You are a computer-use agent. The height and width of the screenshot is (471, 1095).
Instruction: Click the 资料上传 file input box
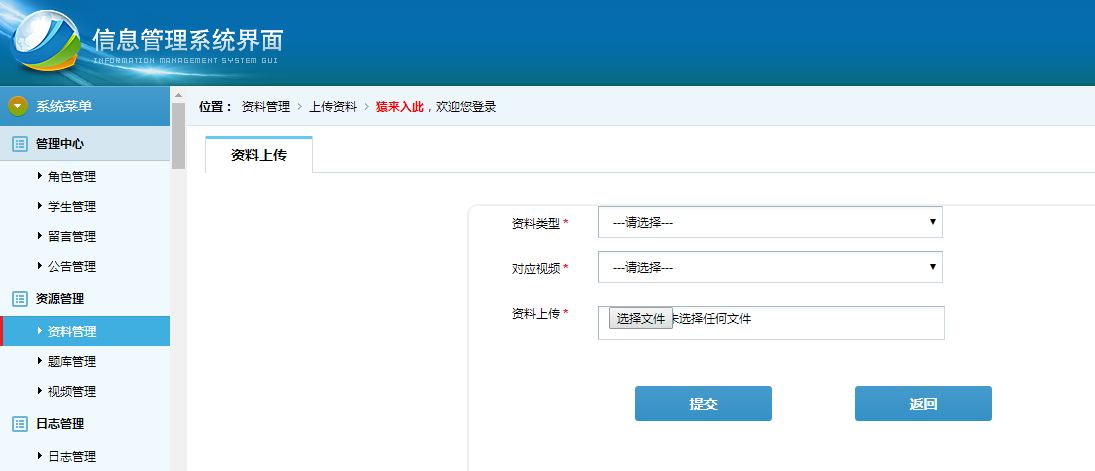(771, 323)
